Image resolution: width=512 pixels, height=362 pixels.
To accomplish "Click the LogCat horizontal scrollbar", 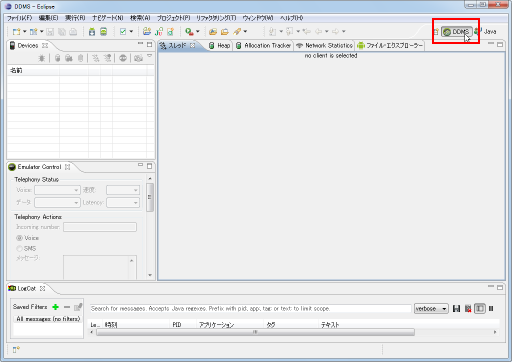I will point(255,332).
